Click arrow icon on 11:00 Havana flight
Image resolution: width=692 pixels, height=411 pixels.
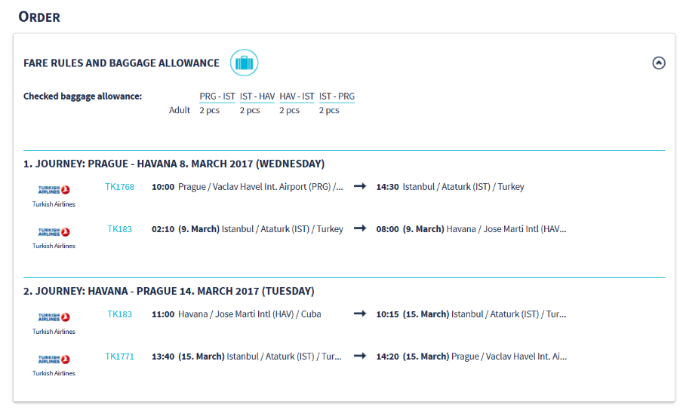pos(359,314)
